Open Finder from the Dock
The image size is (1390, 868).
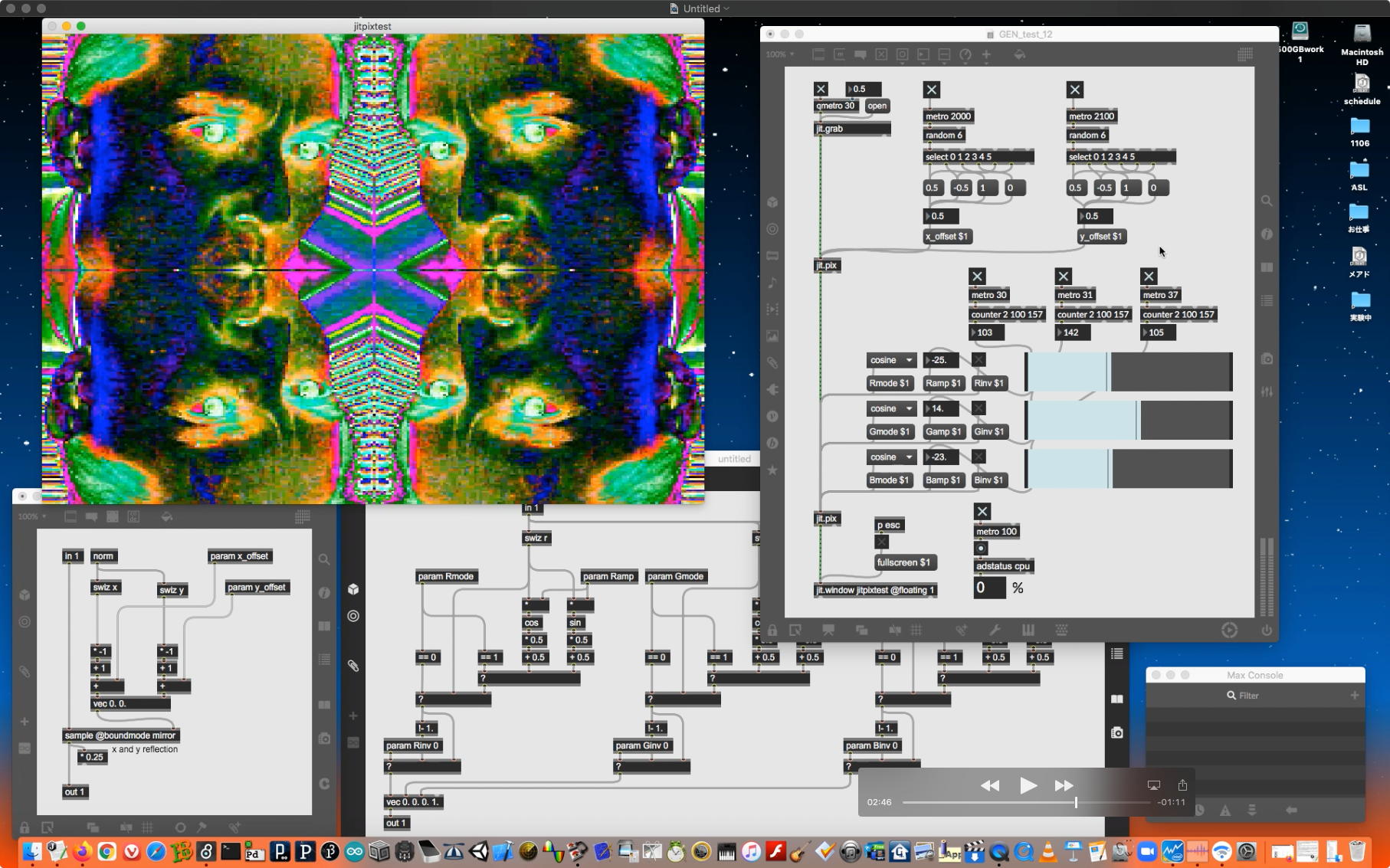(31, 851)
